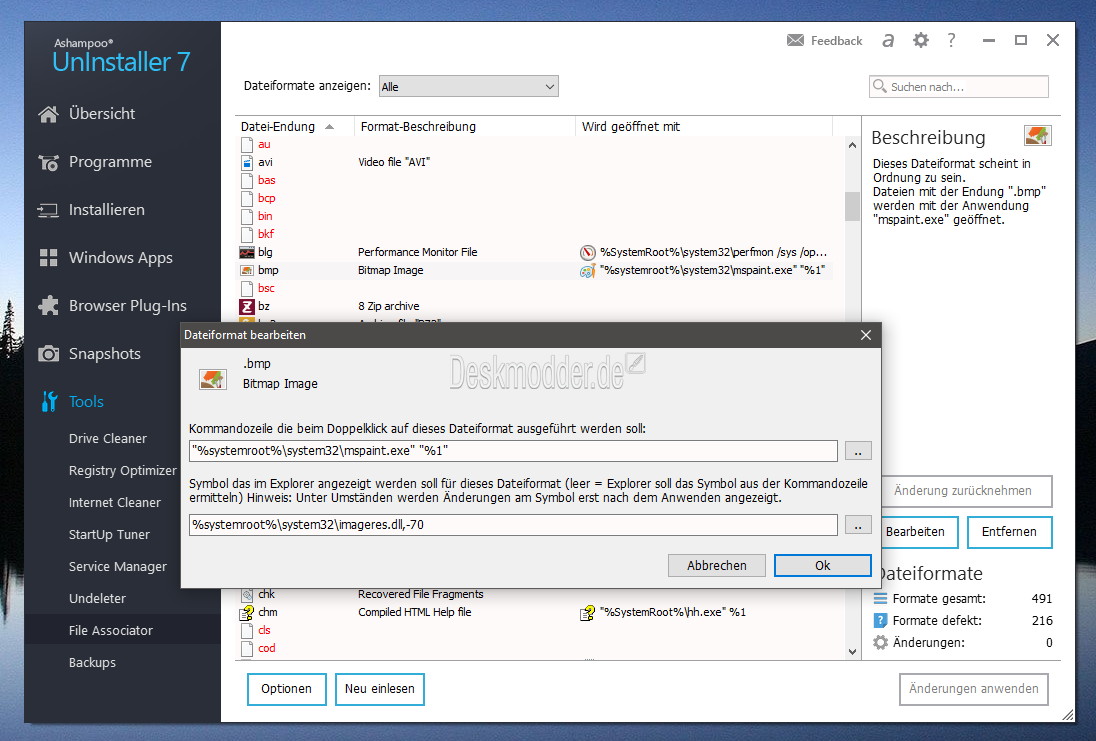The height and width of the screenshot is (741, 1096).
Task: Click the Bearbeiten button
Action: (918, 532)
